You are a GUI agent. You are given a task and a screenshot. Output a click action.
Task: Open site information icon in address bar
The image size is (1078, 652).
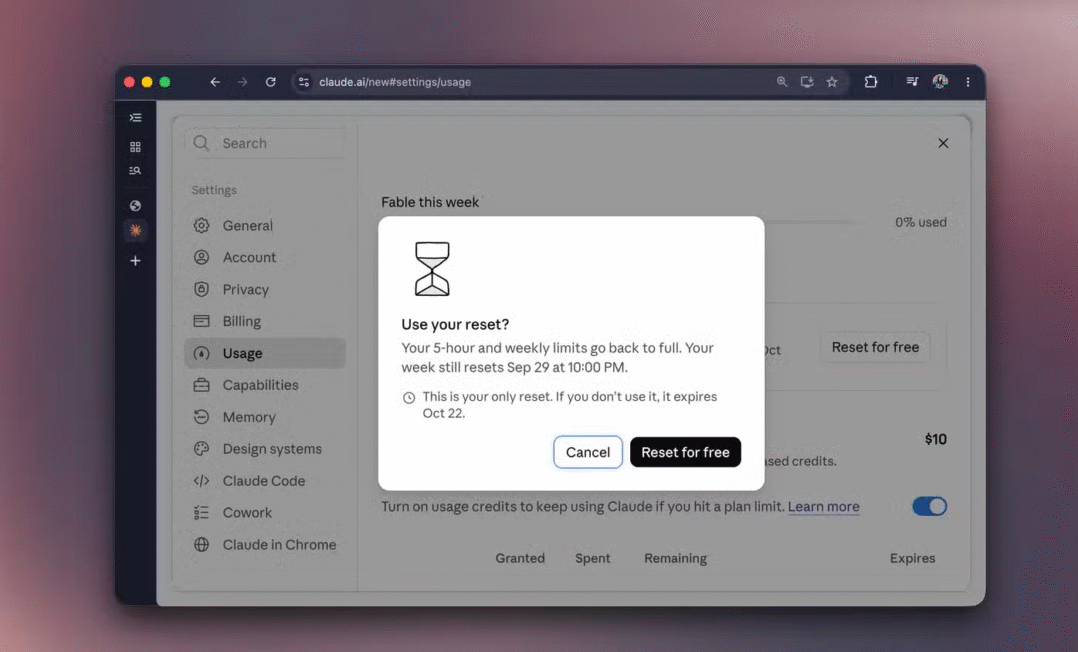point(303,82)
